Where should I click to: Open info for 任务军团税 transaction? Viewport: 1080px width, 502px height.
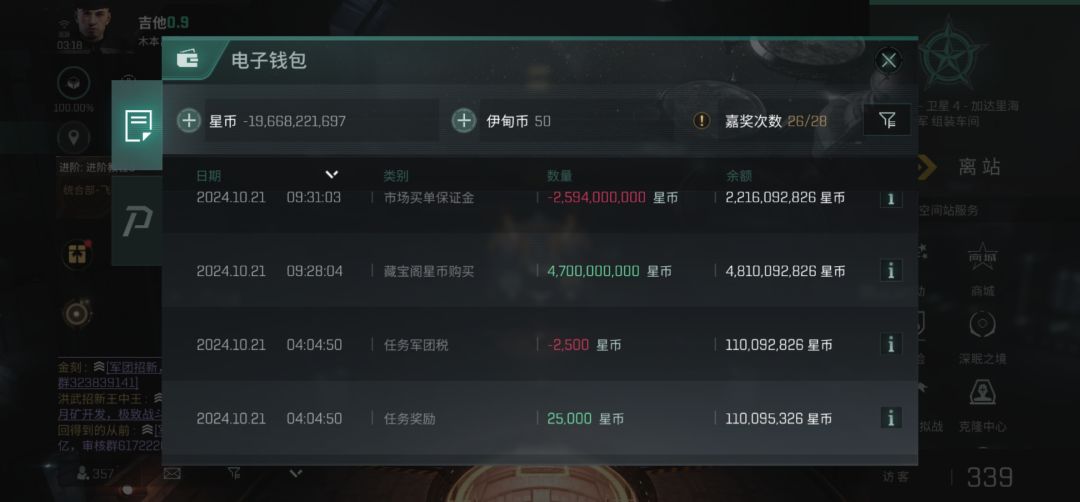tap(891, 344)
